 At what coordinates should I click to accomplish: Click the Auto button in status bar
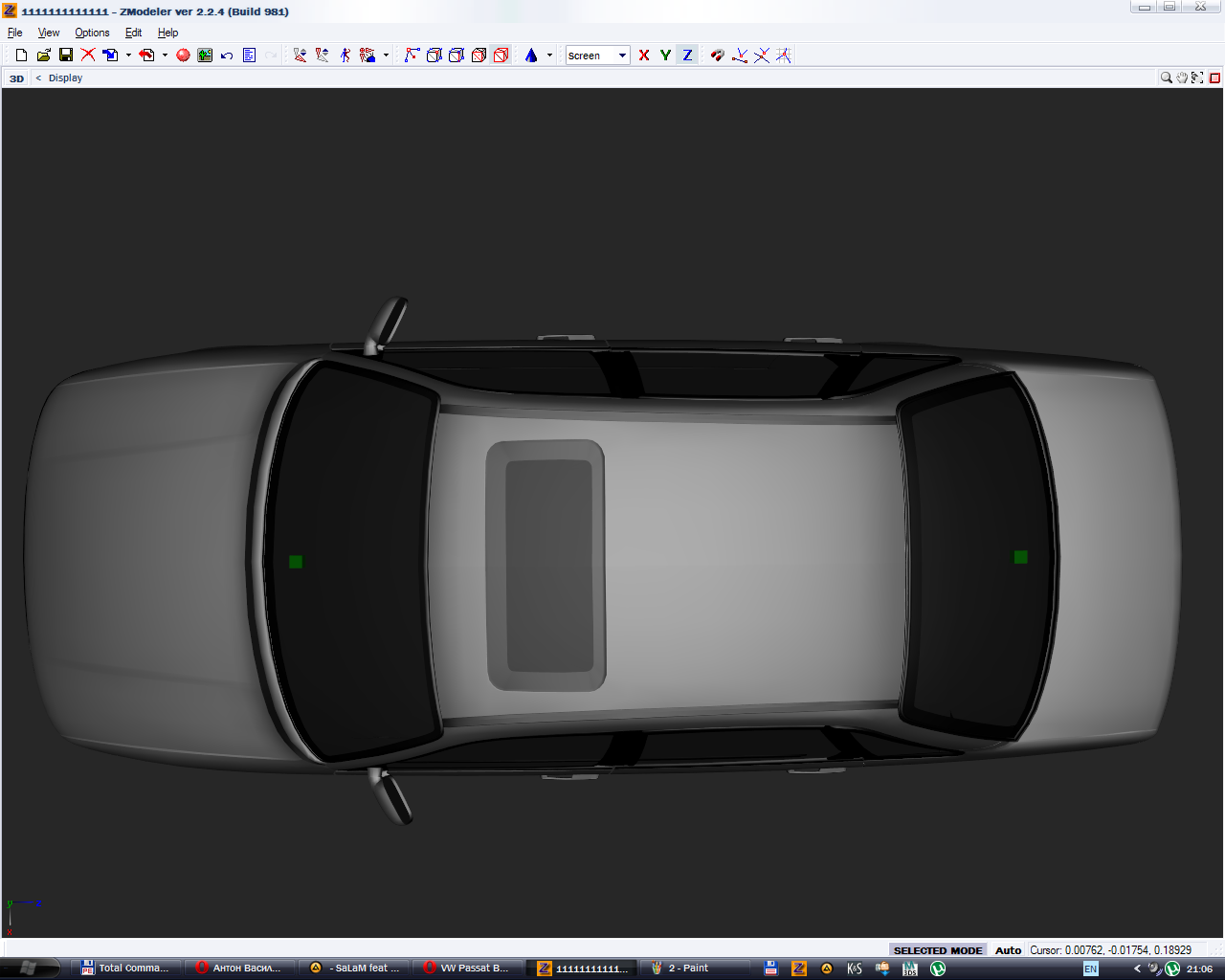(1008, 950)
